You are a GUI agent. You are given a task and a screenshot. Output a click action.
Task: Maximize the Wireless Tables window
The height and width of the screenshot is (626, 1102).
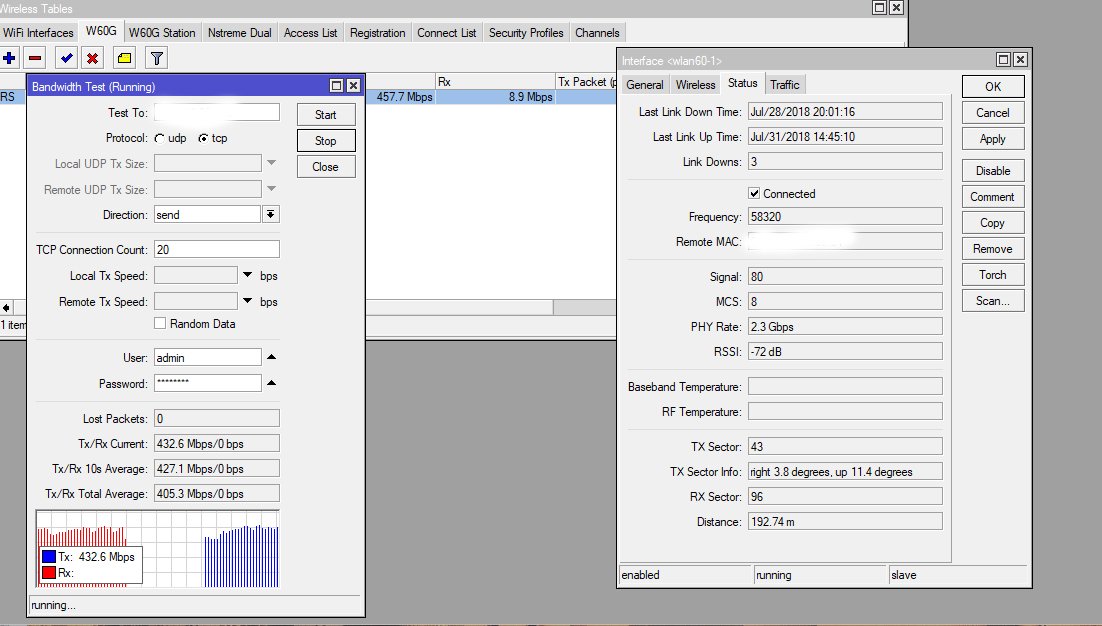click(x=879, y=8)
